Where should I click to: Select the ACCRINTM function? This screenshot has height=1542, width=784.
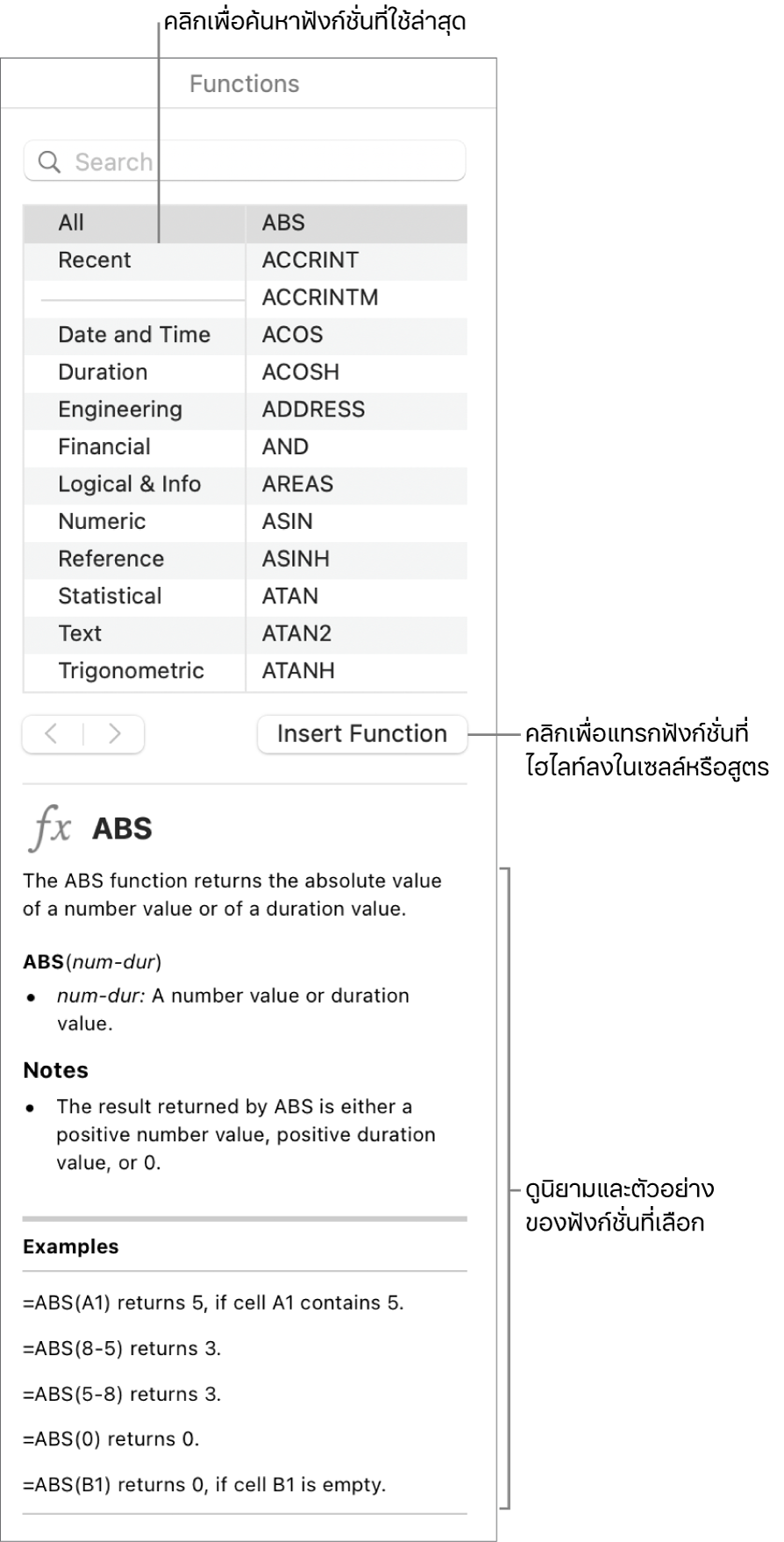click(320, 297)
